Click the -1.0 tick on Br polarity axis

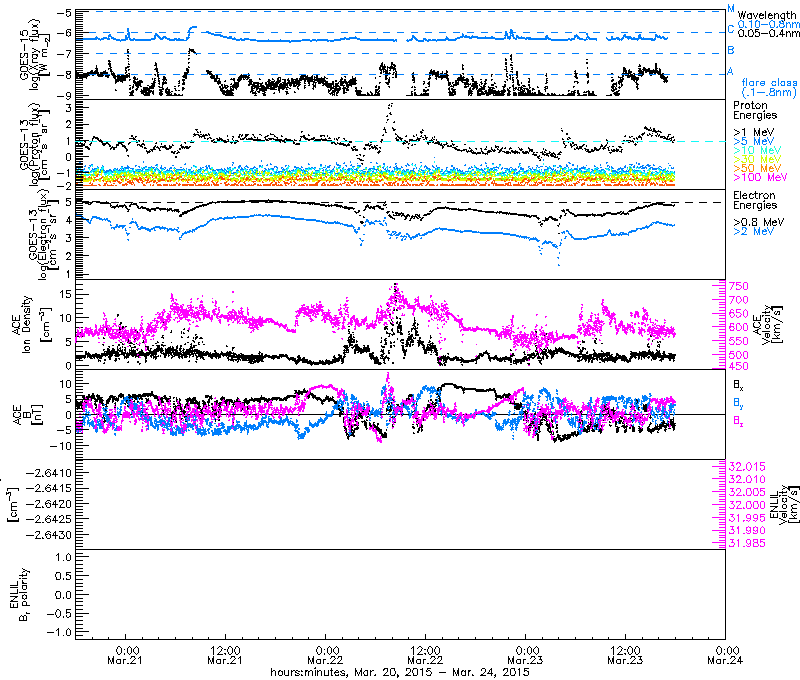pyautogui.click(x=59, y=632)
